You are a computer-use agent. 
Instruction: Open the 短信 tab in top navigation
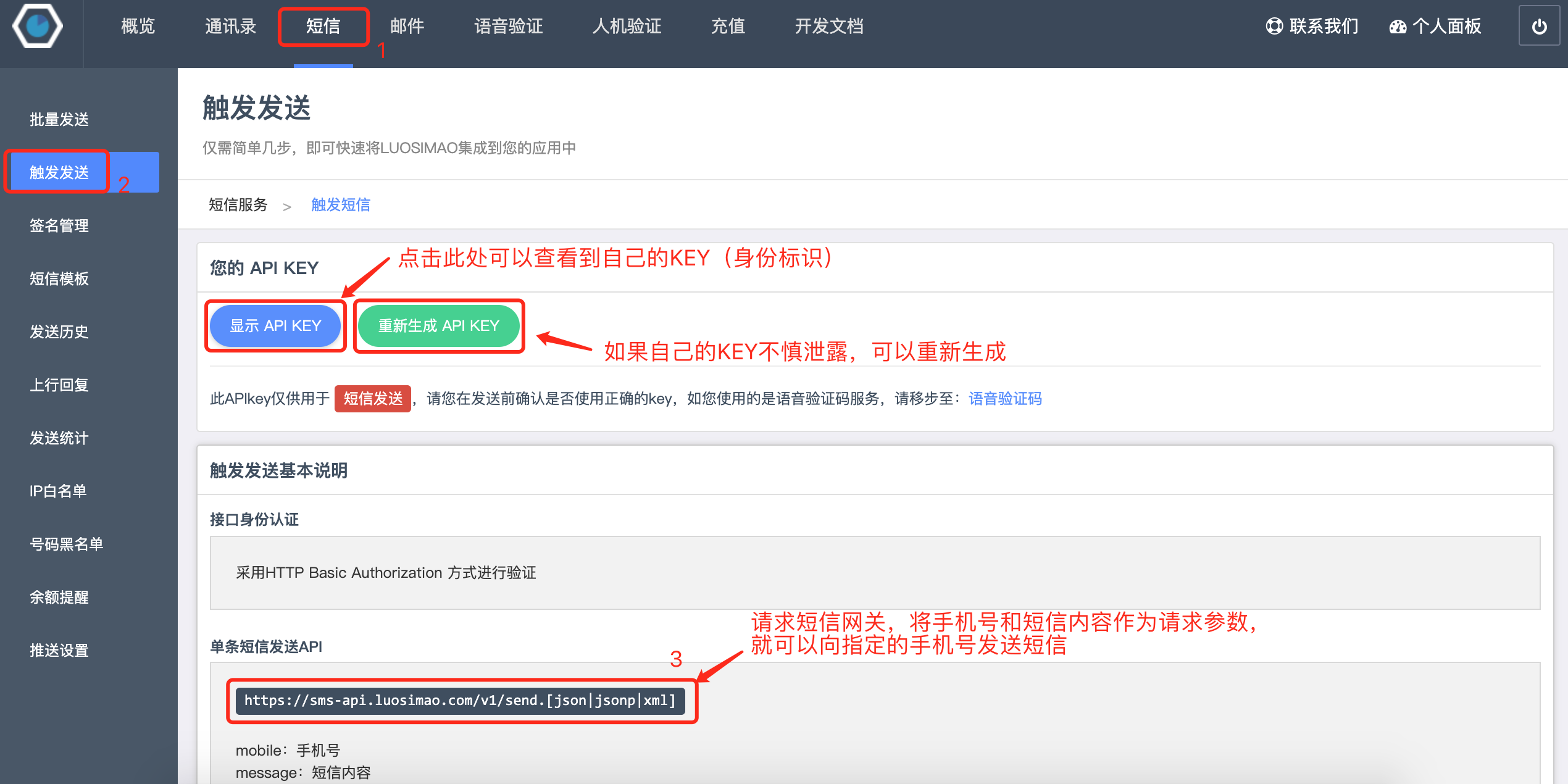[323, 27]
